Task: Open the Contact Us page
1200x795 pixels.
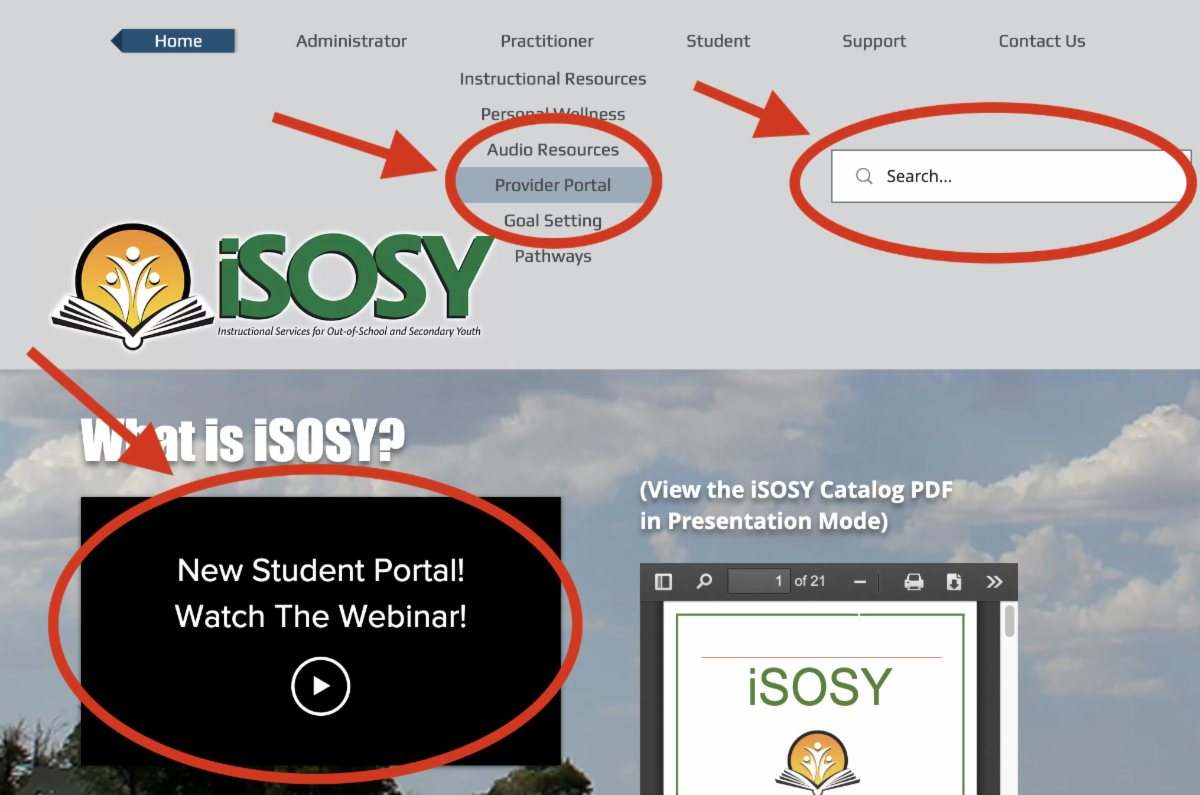Action: pos(1042,41)
